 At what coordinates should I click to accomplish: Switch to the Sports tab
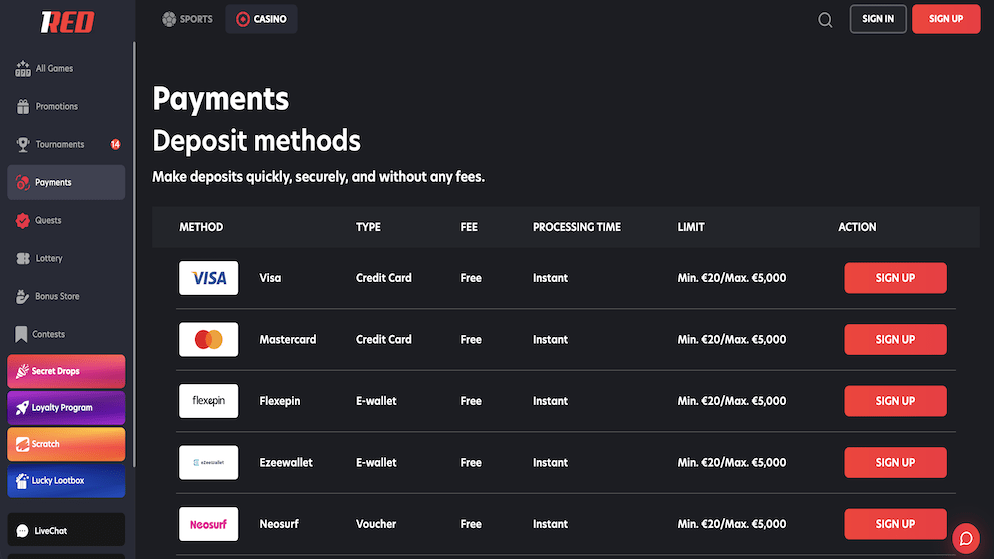188,19
